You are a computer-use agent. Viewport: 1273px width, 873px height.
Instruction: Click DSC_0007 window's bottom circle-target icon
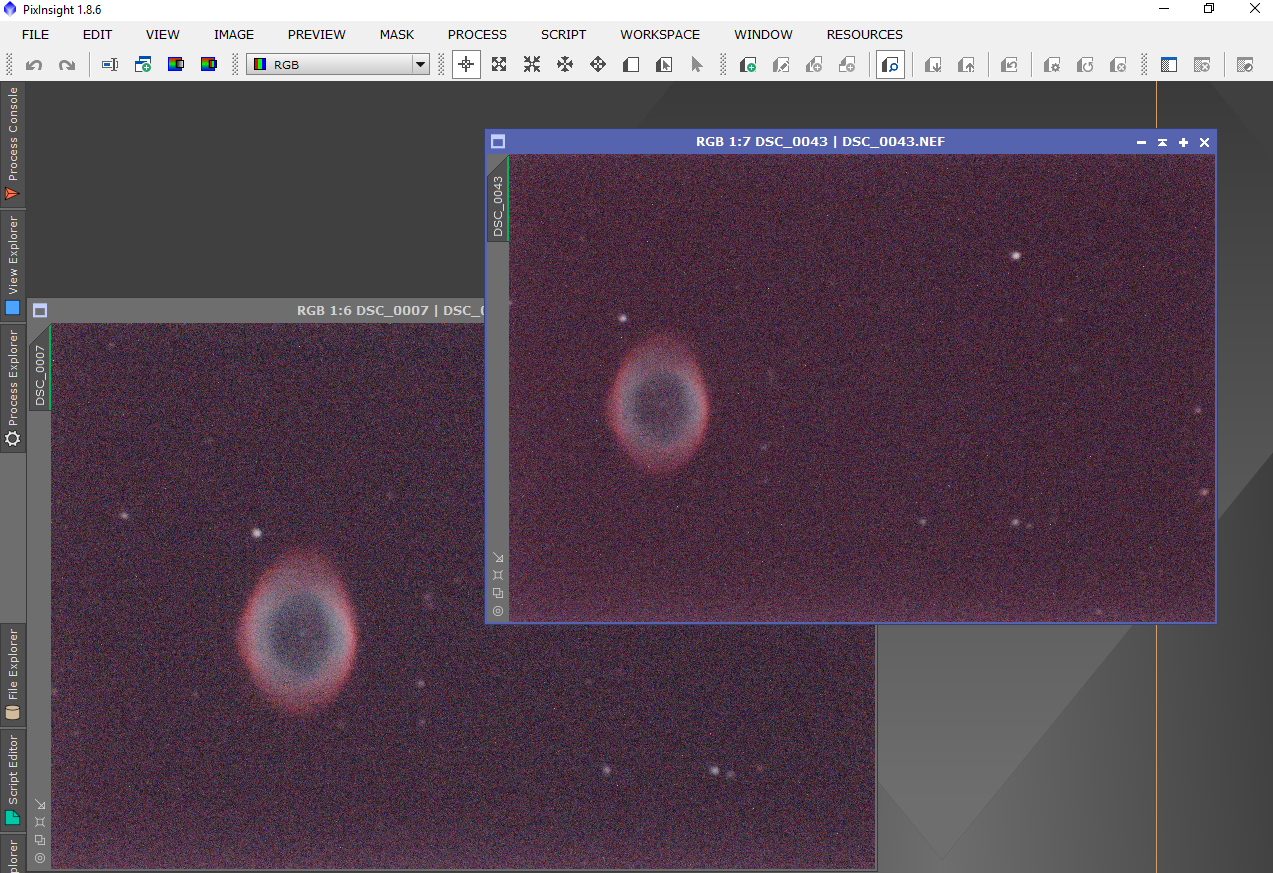pyautogui.click(x=40, y=858)
